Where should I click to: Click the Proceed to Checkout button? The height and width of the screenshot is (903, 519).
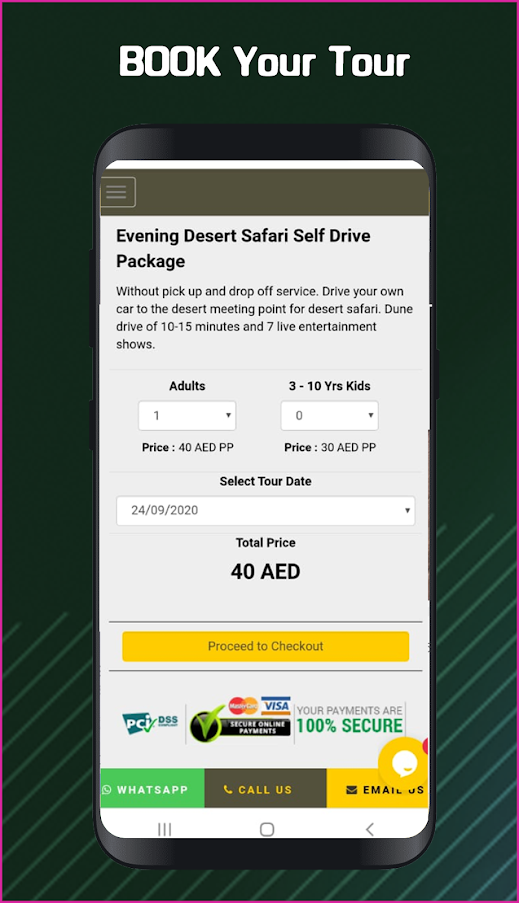(x=266, y=646)
